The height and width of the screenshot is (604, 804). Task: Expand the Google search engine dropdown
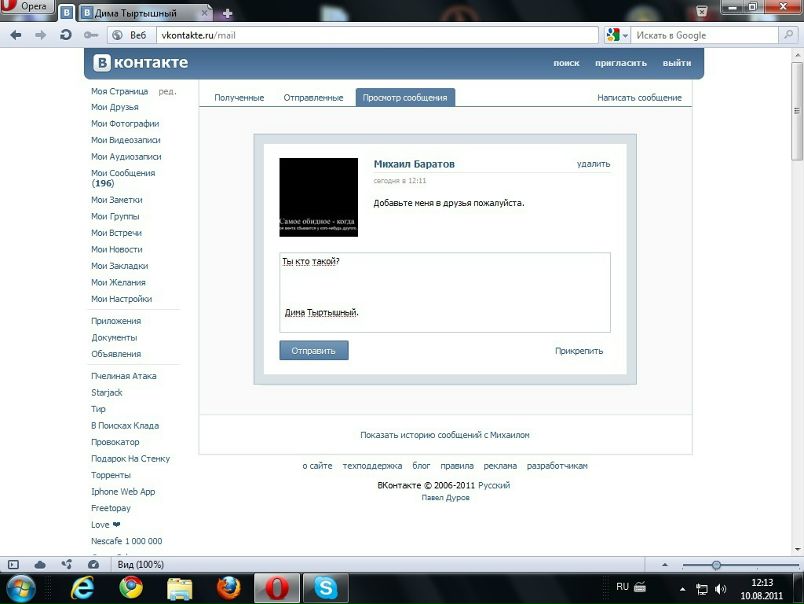coord(616,35)
